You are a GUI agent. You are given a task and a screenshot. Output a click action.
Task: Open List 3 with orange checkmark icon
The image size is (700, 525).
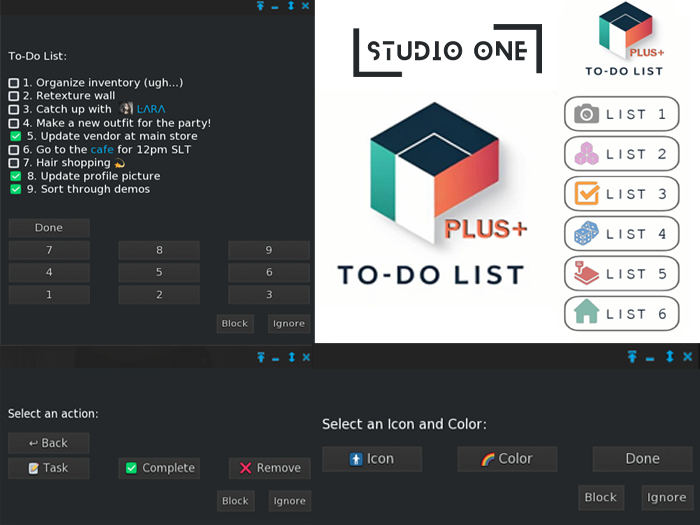pos(621,194)
